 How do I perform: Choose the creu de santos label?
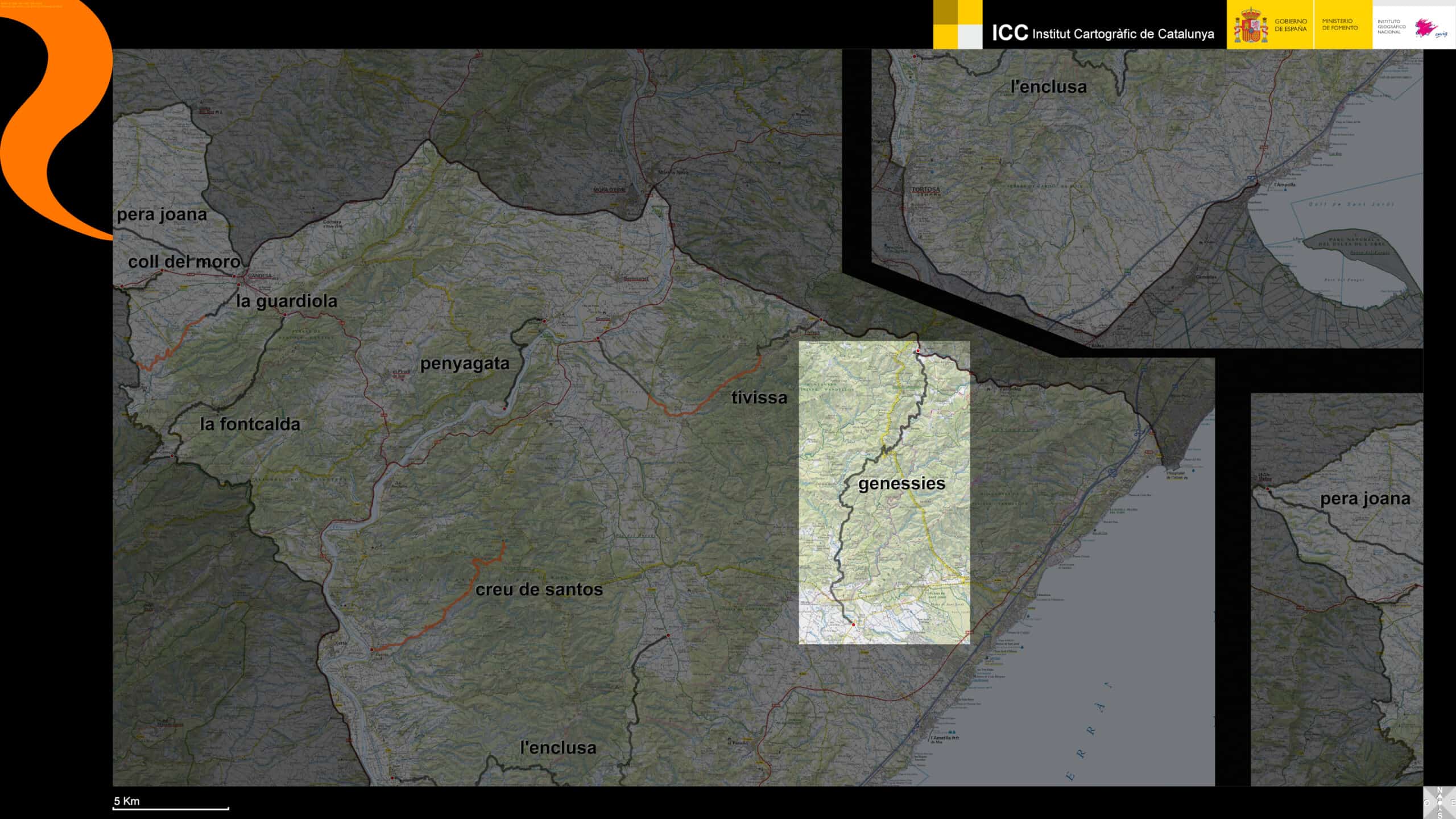539,590
